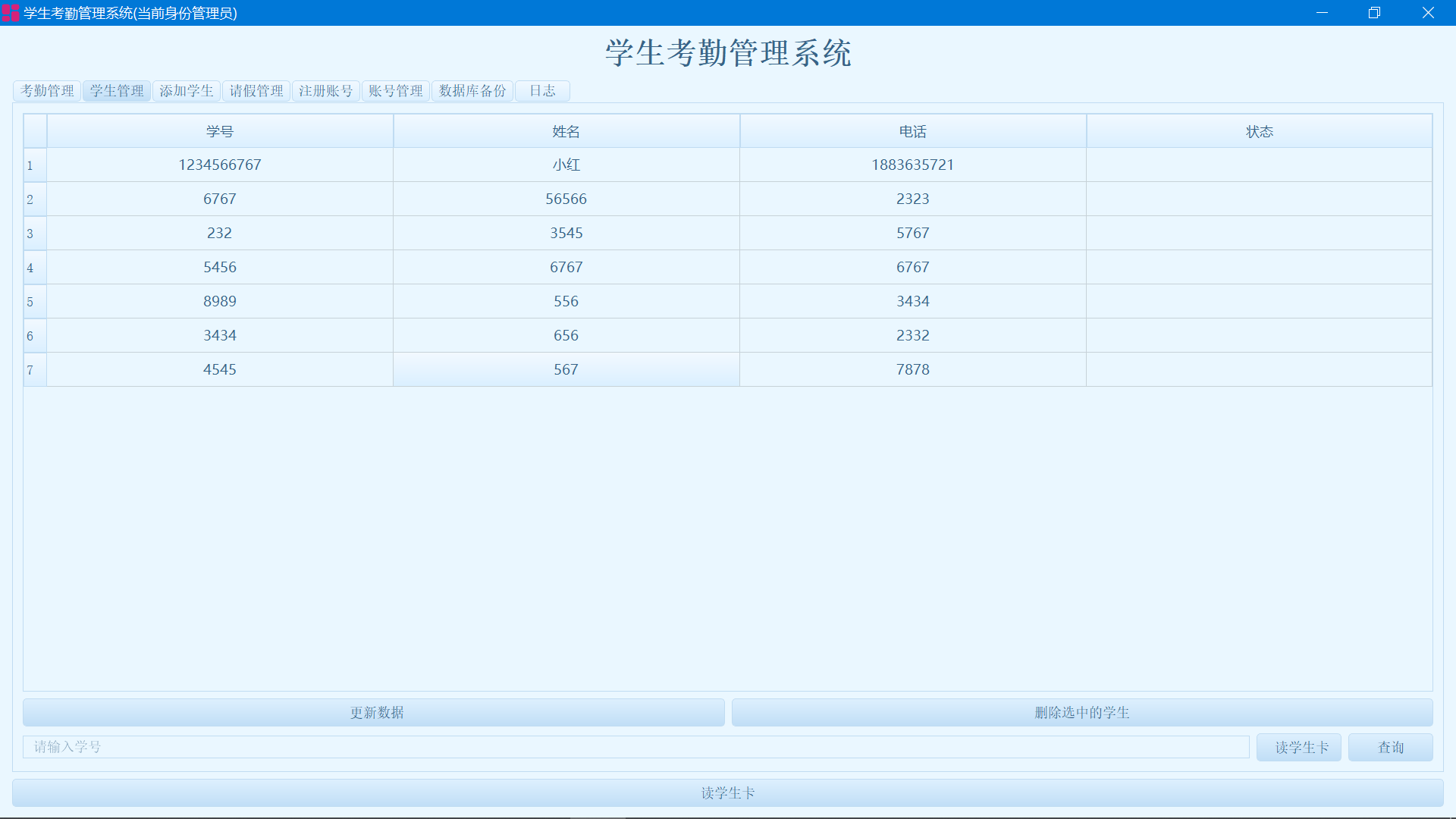This screenshot has width=1456, height=819.
Task: Click the 查询 button
Action: (1390, 748)
